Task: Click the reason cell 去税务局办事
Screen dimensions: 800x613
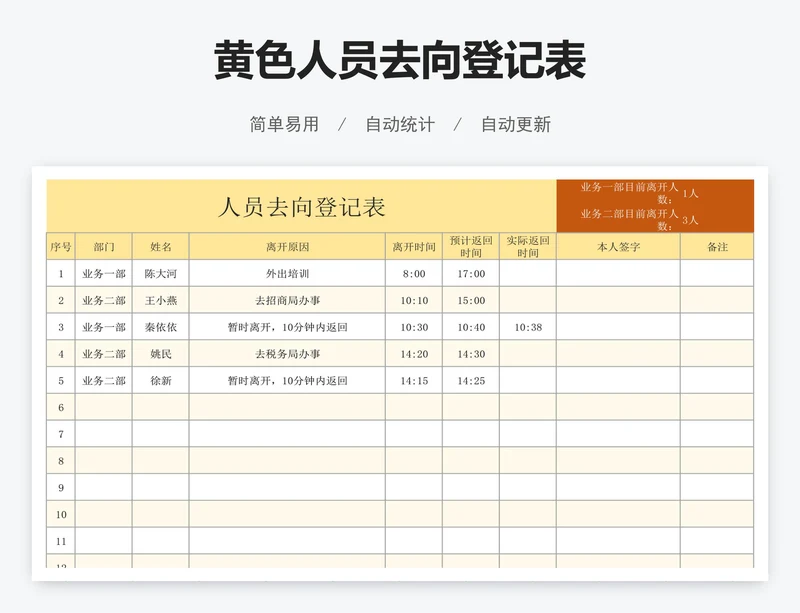Action: 287,354
